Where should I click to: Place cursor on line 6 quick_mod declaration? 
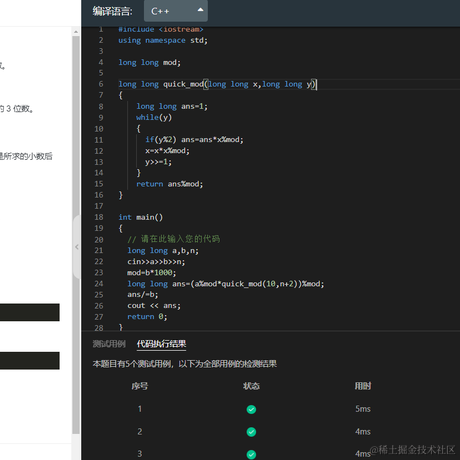coord(217,84)
